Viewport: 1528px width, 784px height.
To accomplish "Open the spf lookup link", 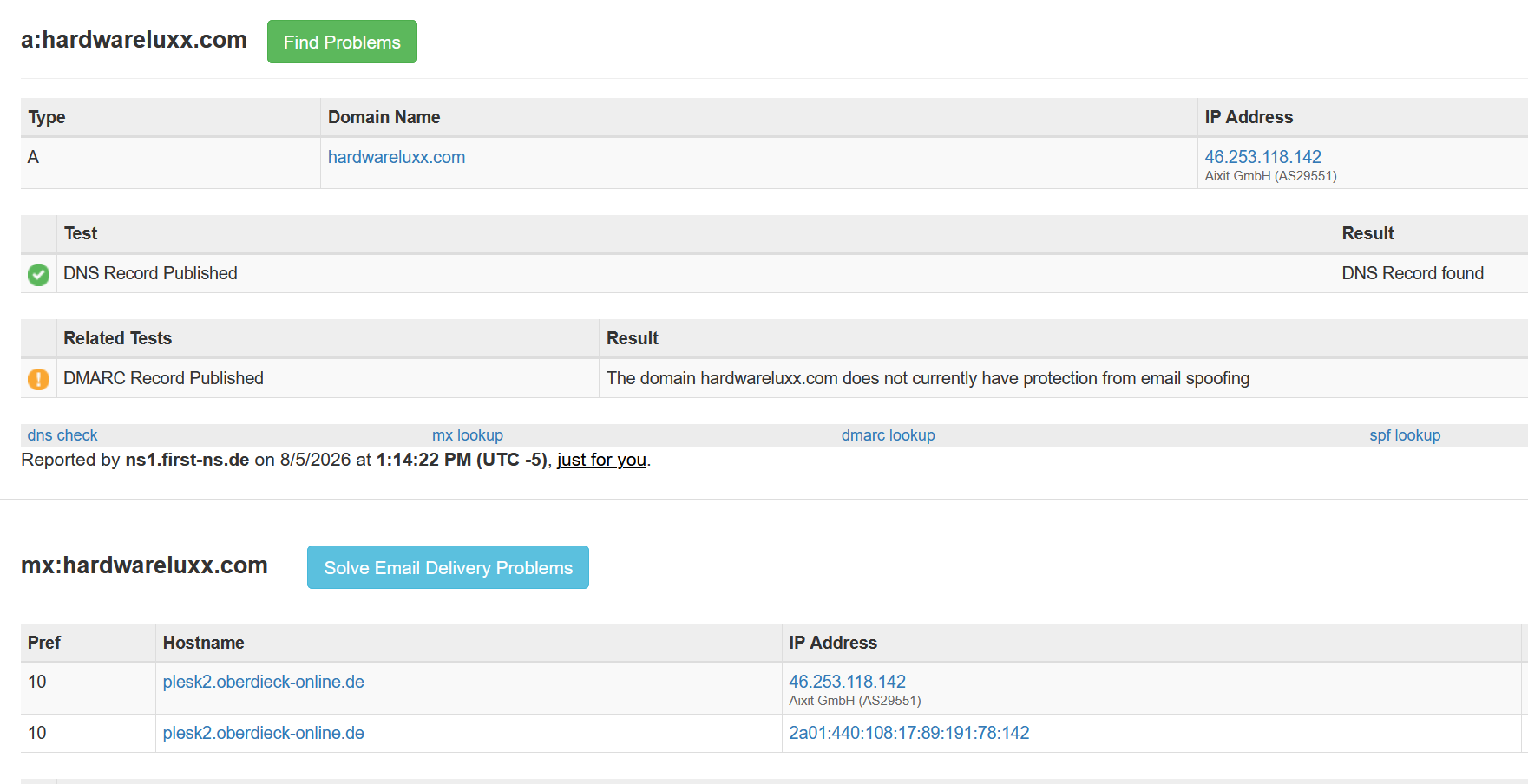I will coord(1405,435).
